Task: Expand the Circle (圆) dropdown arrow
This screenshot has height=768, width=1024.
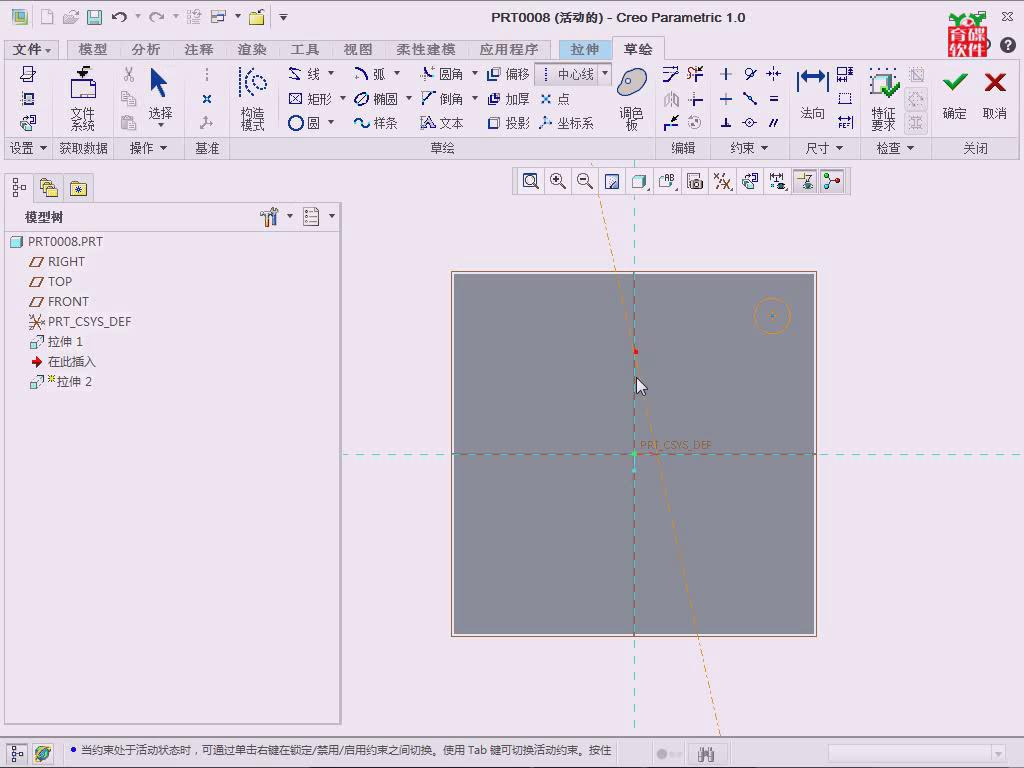Action: [331, 122]
